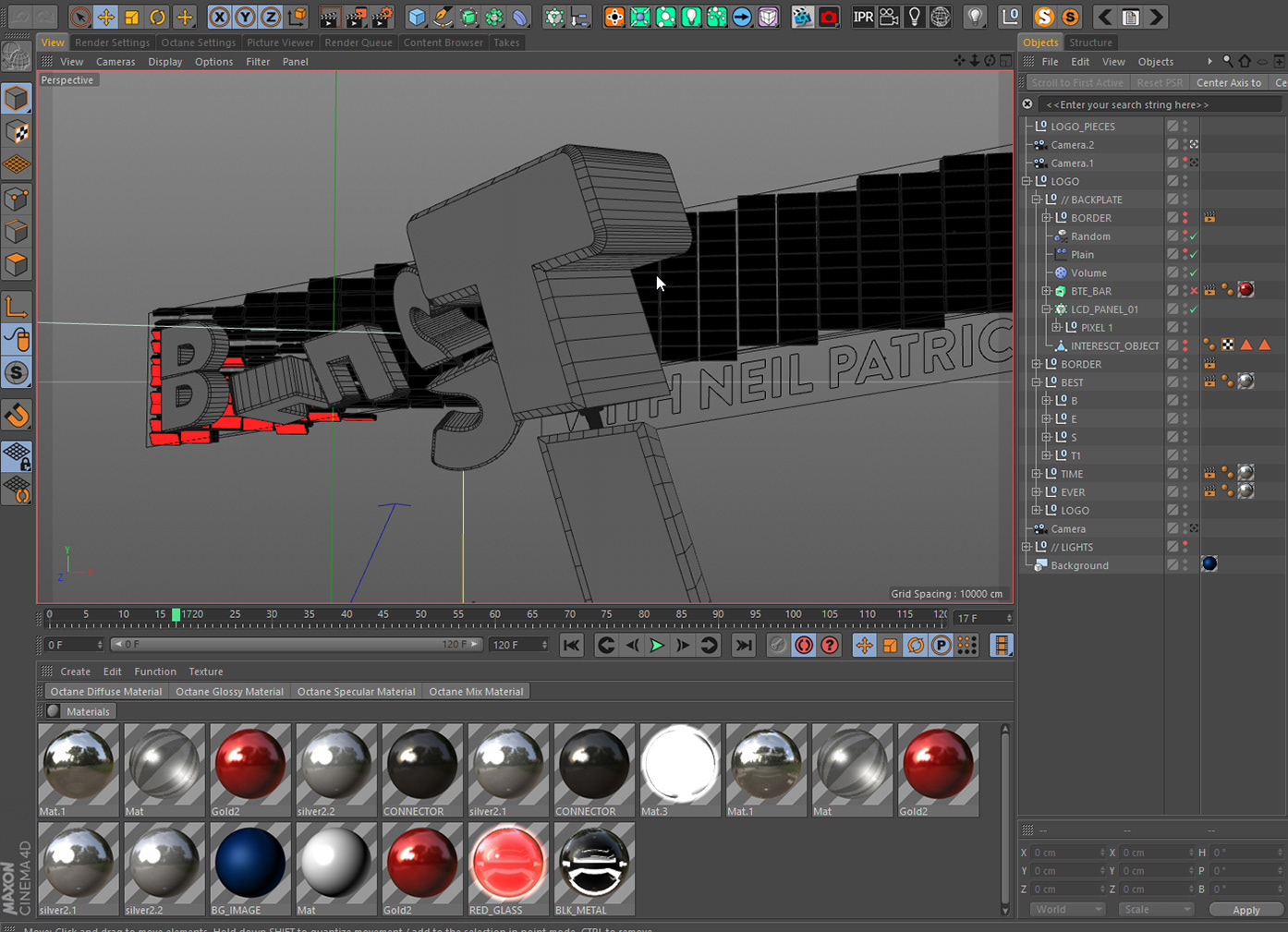Image resolution: width=1288 pixels, height=932 pixels.
Task: Click the Octane Diffuse Material button
Action: (106, 692)
